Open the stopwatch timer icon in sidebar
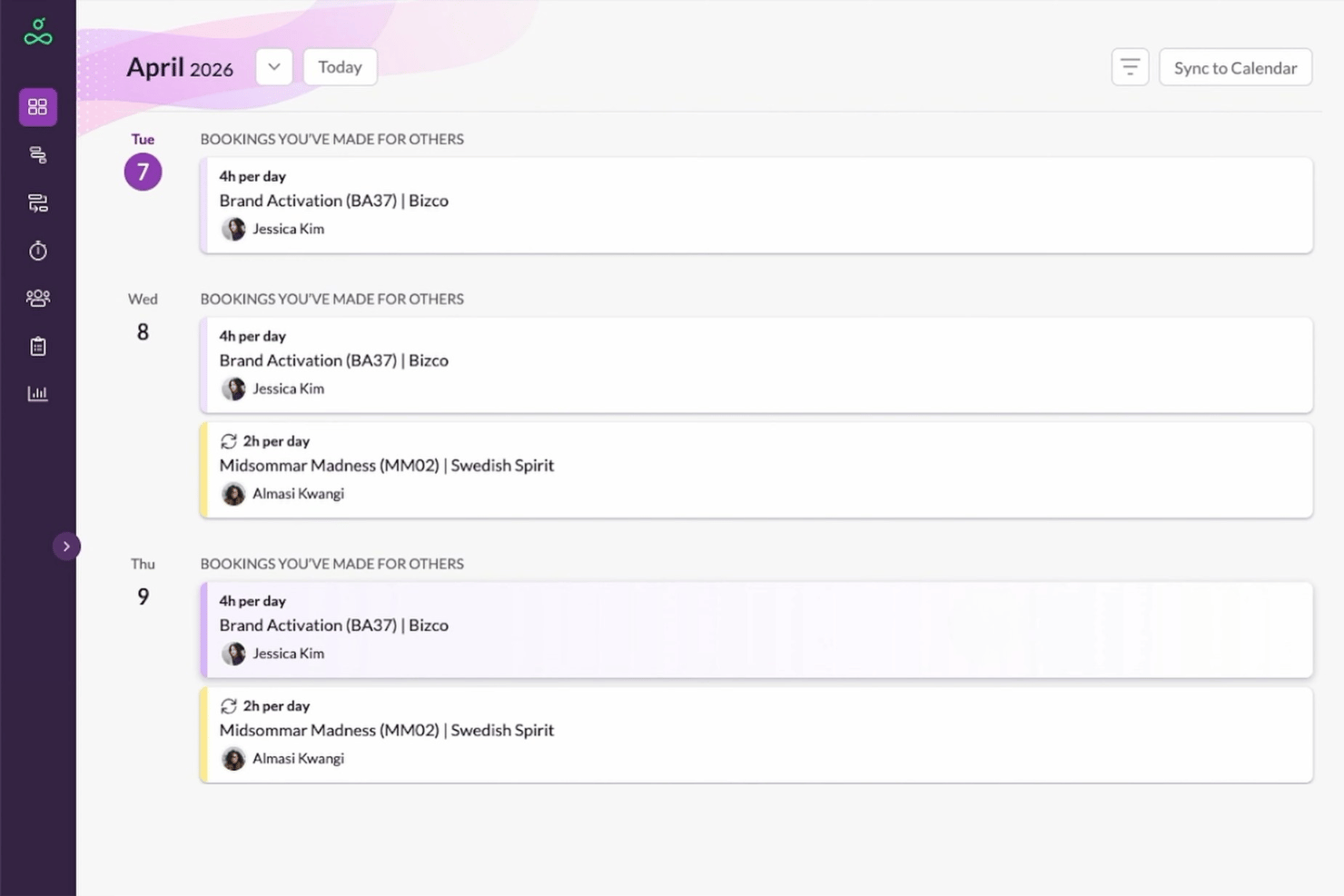 38,251
